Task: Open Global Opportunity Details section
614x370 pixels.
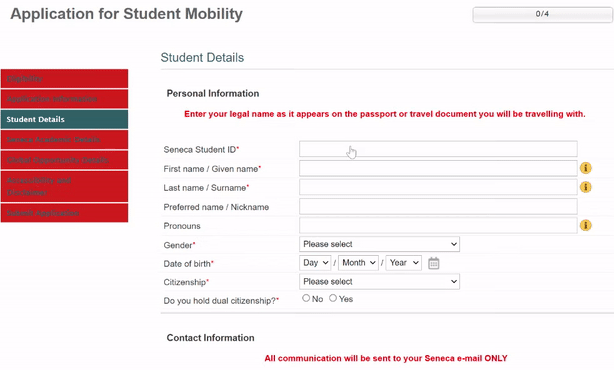Action: (64, 160)
